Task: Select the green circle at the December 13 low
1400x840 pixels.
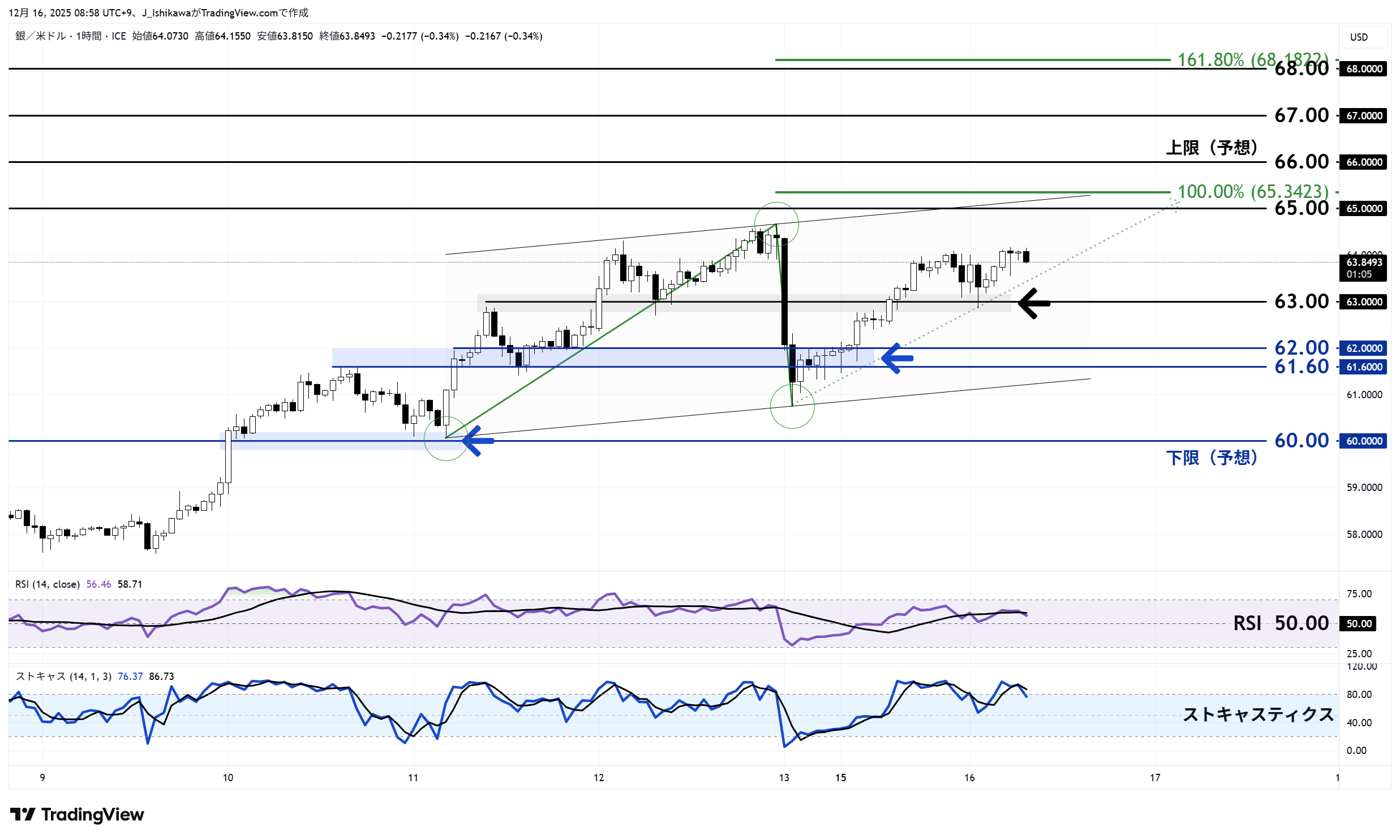Action: (x=792, y=406)
